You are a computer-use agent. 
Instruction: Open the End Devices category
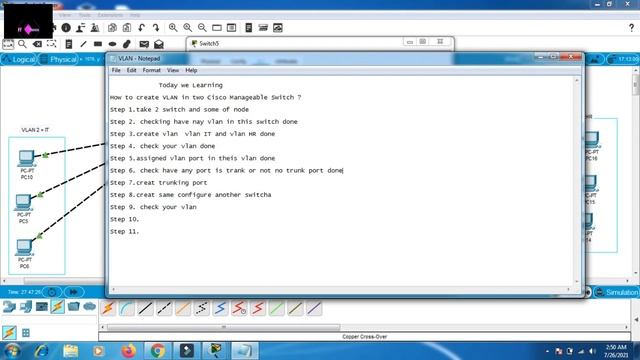[26, 307]
